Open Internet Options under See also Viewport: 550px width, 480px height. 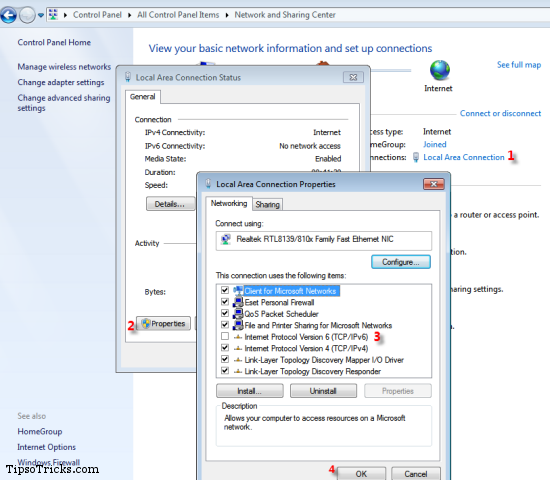pyautogui.click(x=46, y=447)
